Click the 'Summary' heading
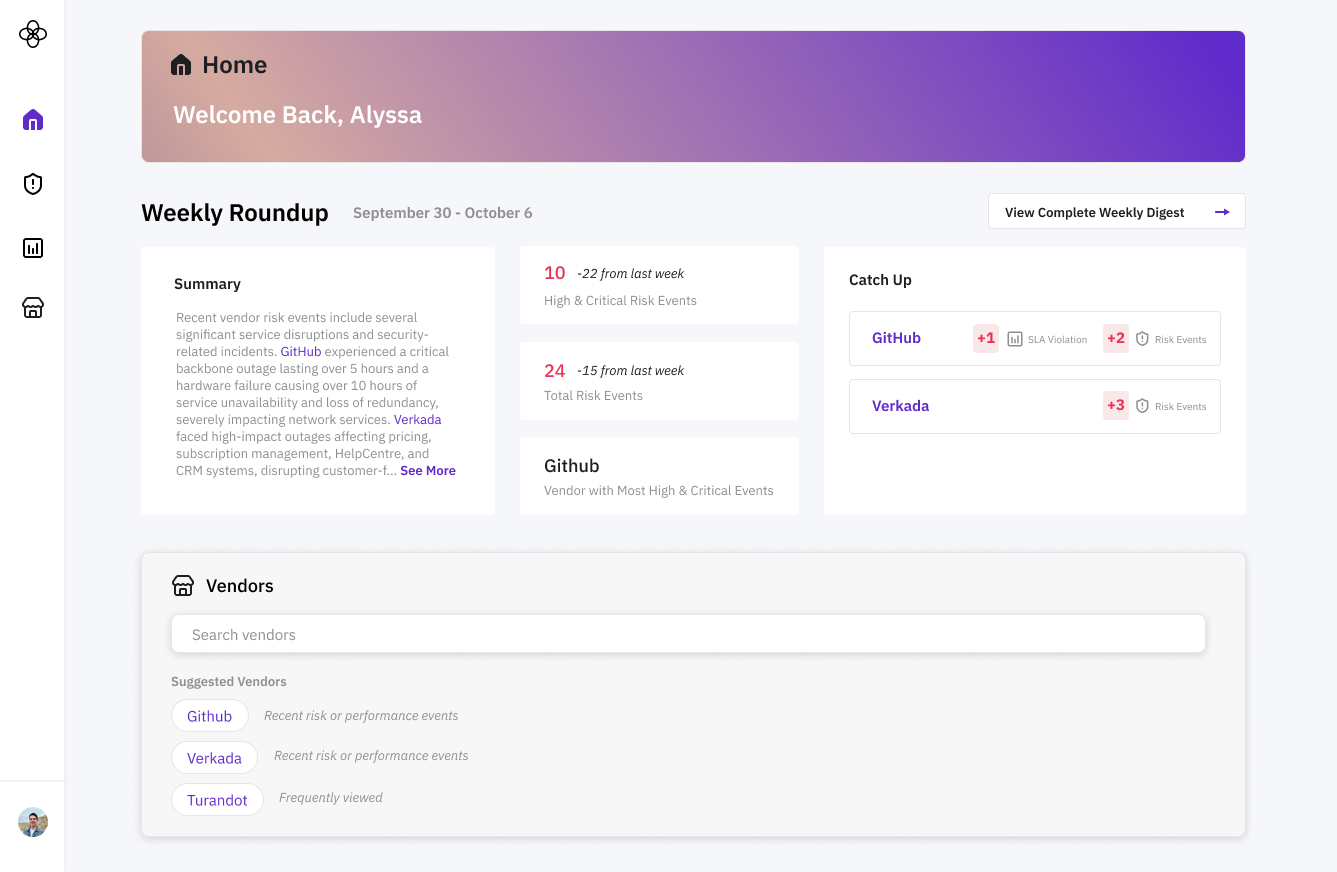1337x872 pixels. pos(207,284)
